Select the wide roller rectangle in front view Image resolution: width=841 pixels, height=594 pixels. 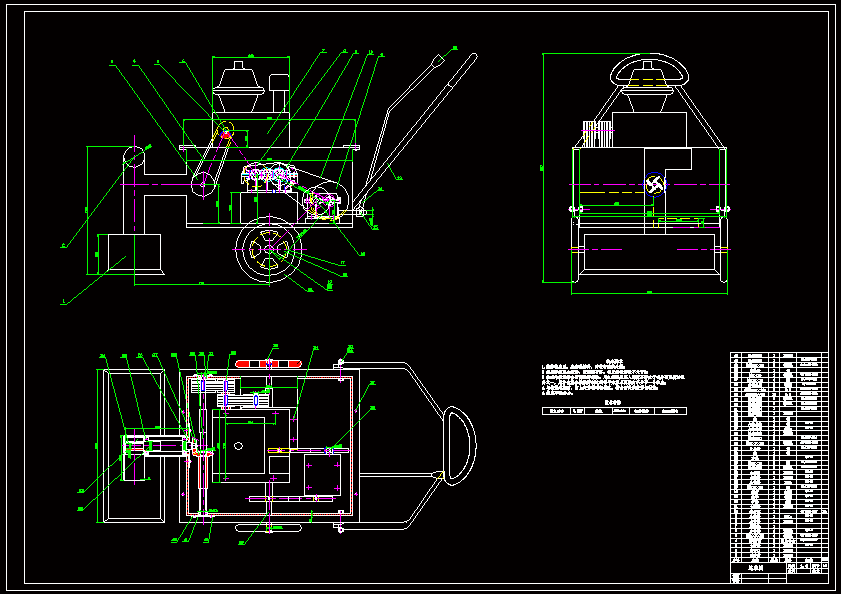[x=649, y=252]
